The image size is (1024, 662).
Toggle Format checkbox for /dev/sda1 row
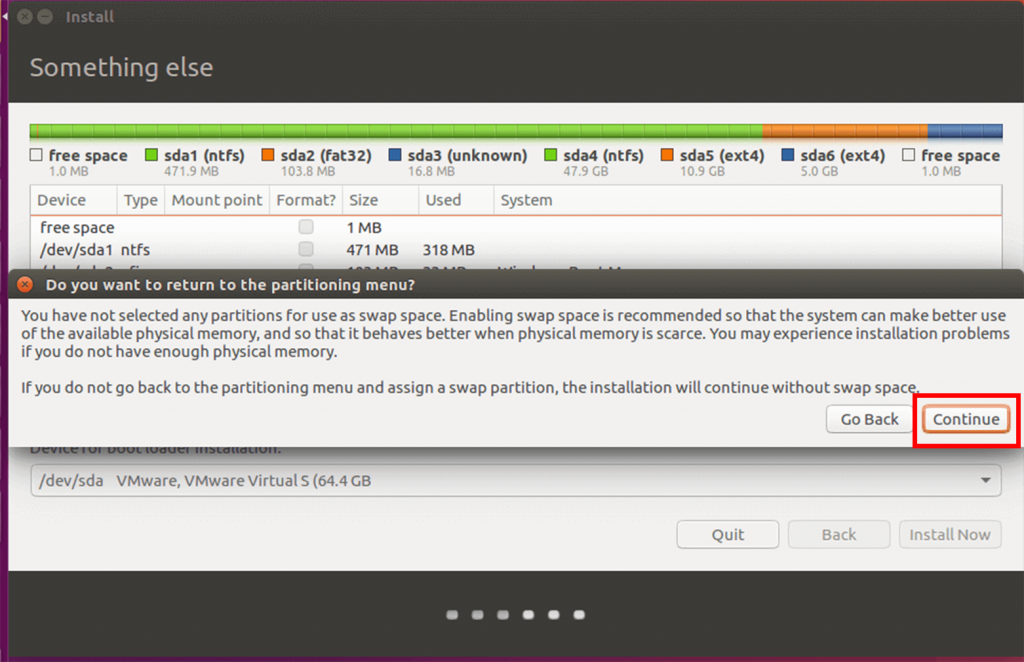[306, 249]
